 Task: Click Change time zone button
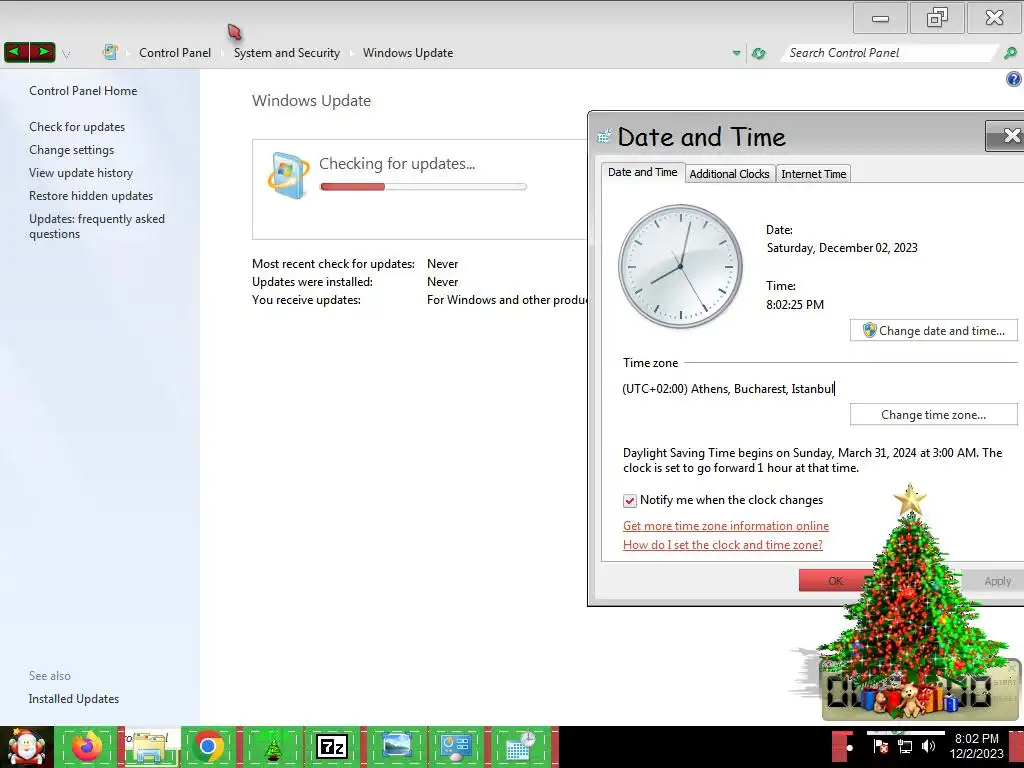[934, 415]
